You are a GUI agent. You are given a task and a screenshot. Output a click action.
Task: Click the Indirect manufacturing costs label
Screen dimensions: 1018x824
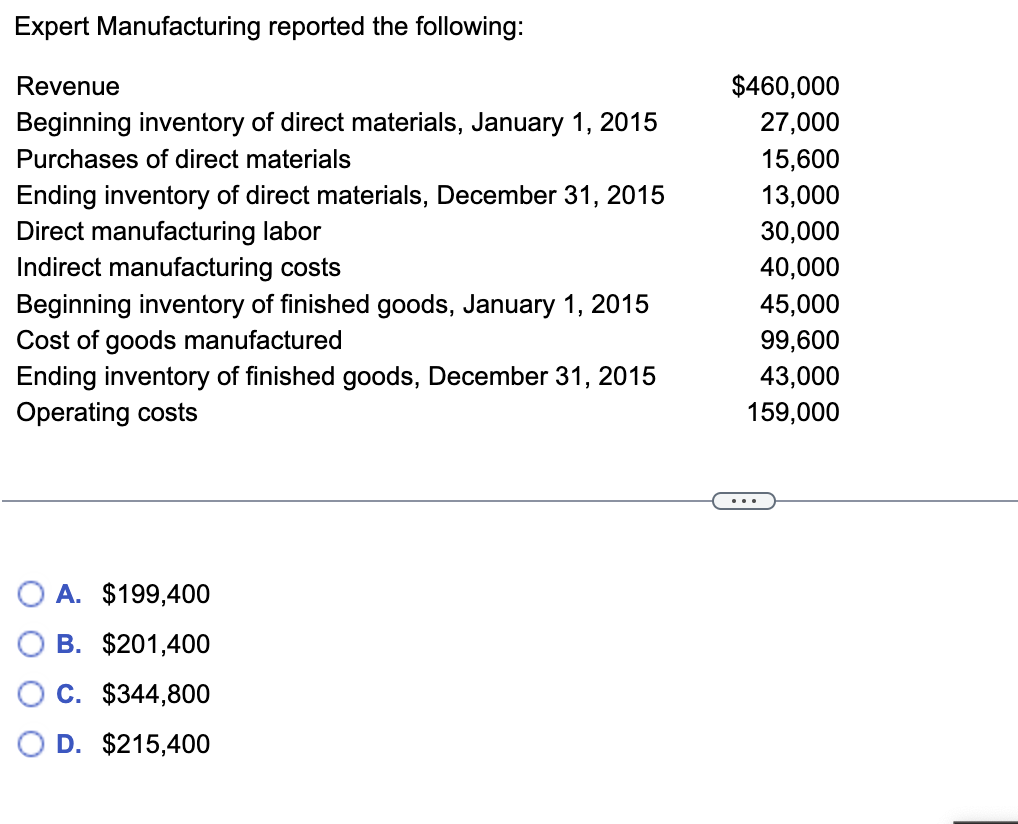coord(179,267)
